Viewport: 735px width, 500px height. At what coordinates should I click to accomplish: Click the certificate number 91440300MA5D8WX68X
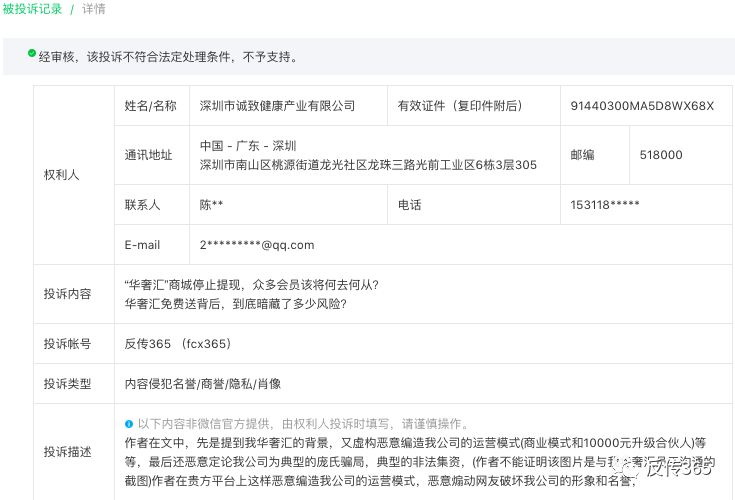[642, 106]
